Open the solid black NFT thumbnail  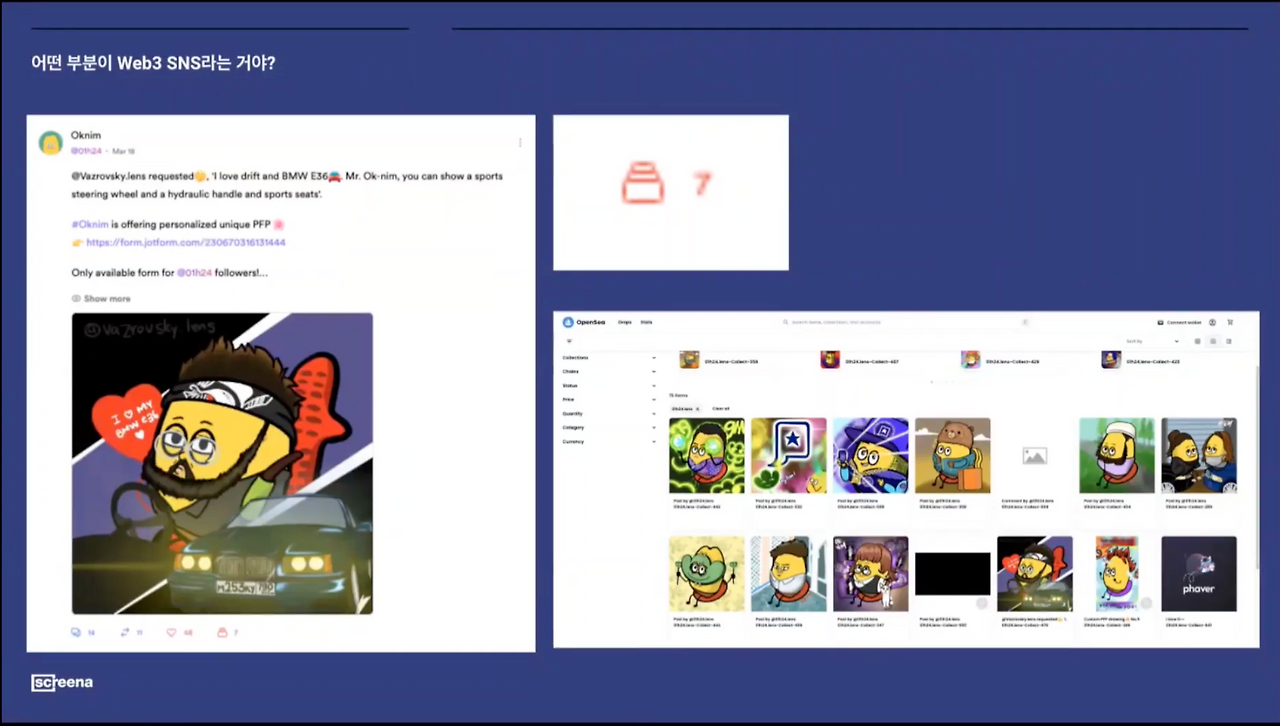tap(953, 574)
